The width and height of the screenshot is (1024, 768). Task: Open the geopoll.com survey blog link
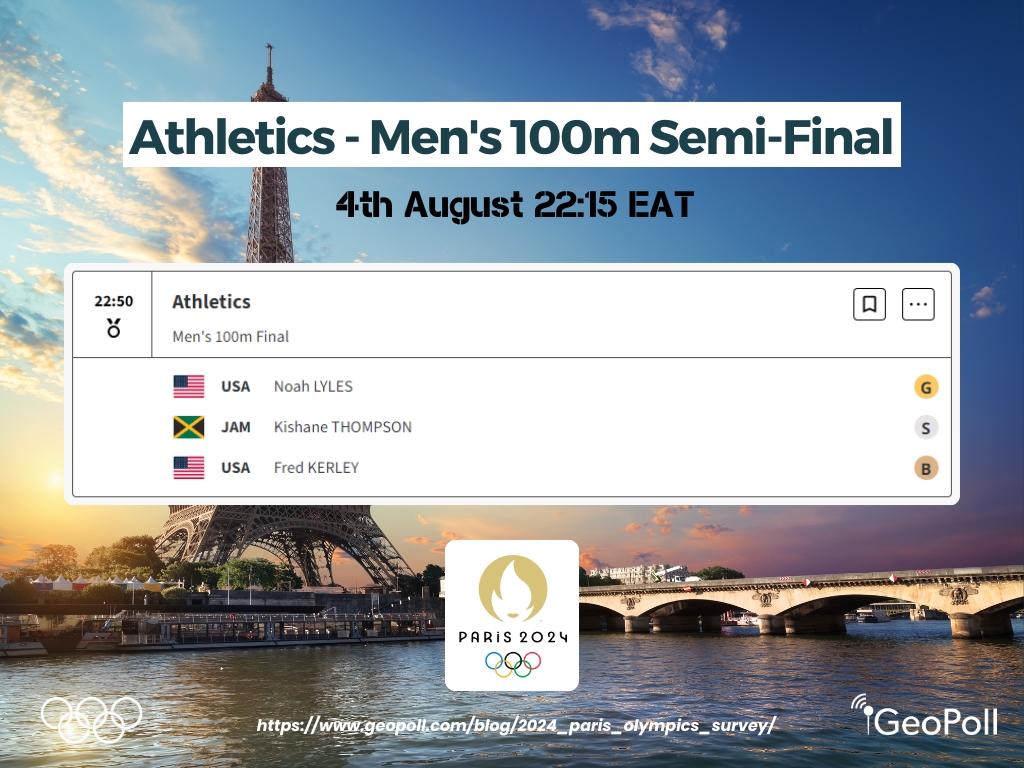point(516,725)
